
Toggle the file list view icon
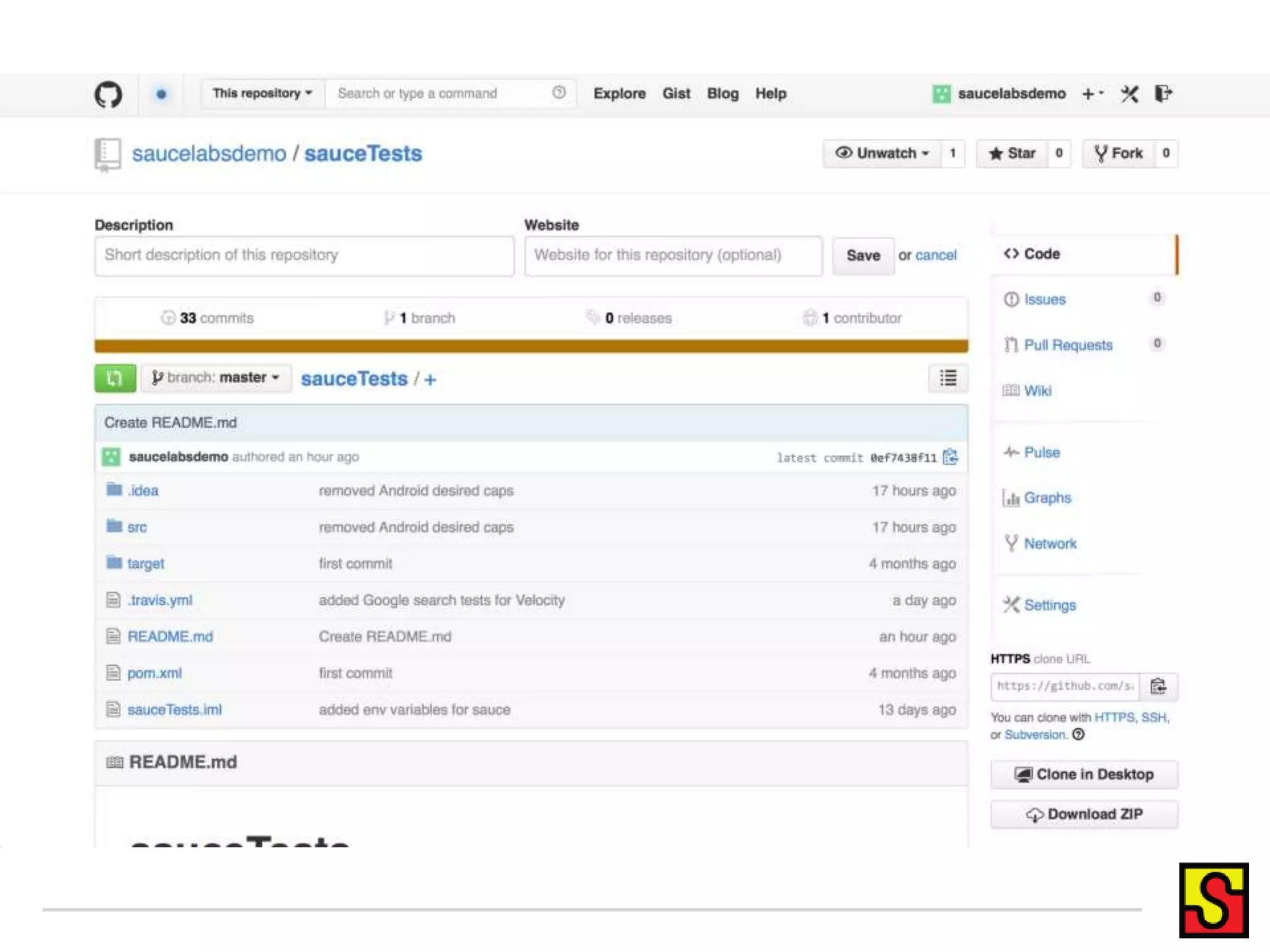[948, 378]
